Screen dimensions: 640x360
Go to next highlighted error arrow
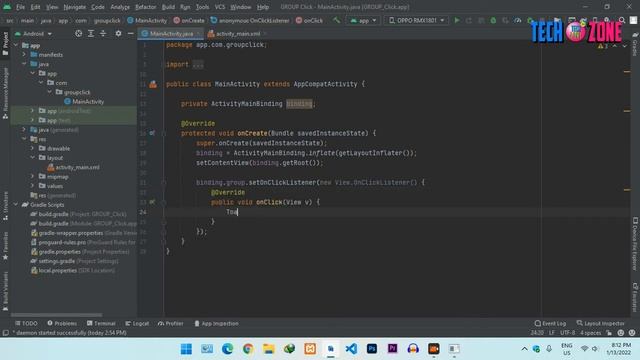[624, 46]
